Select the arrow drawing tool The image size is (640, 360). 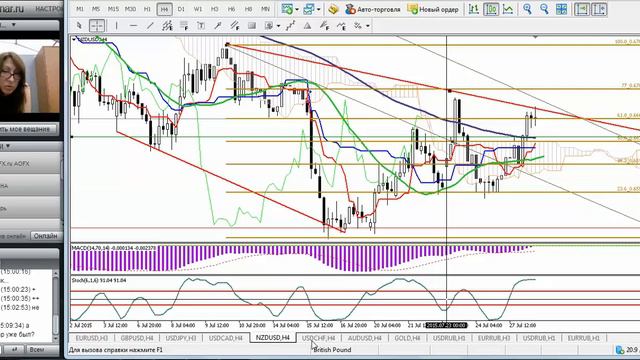pos(218,26)
